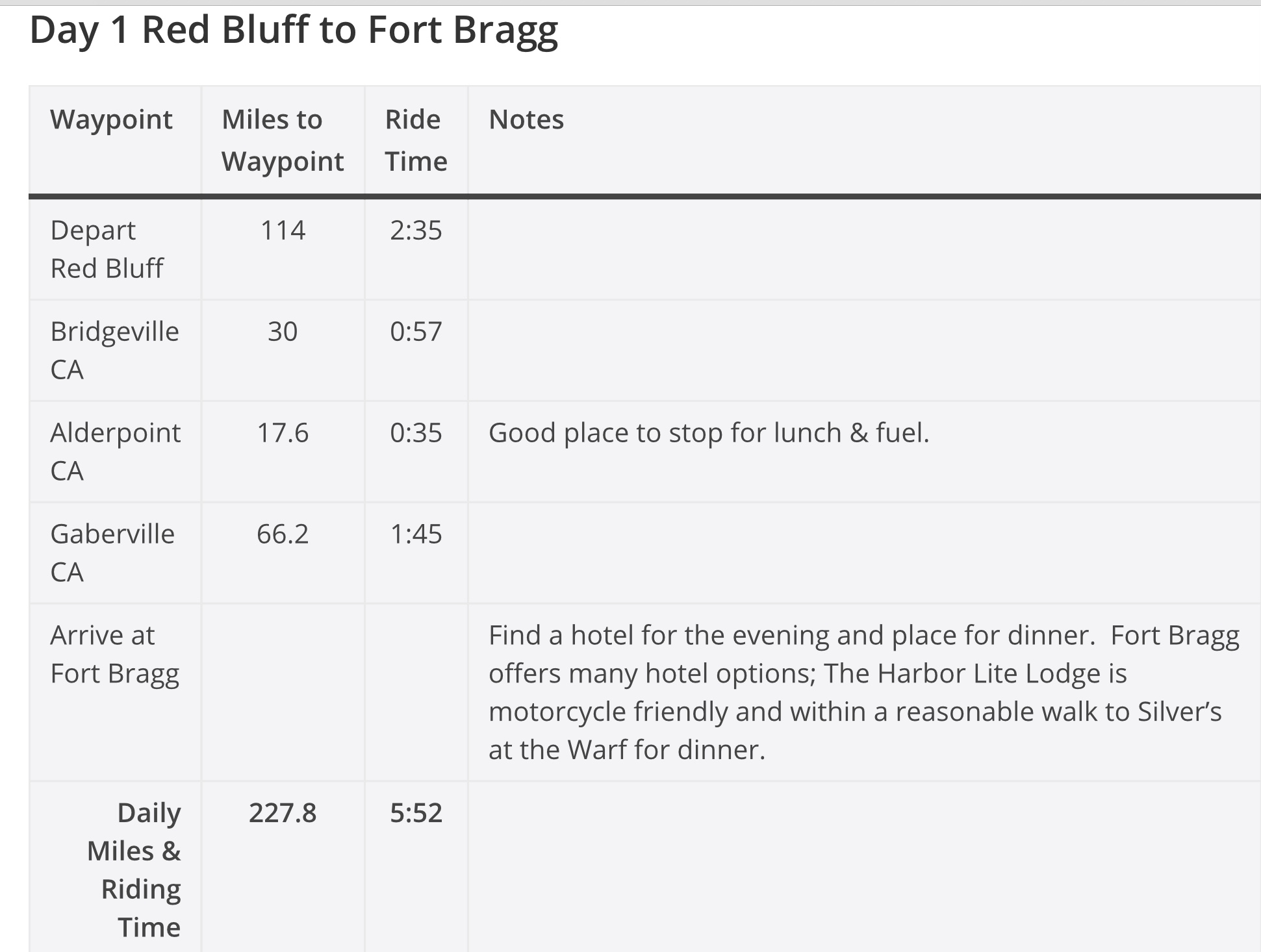Click the 'Good place to stop for lunch & fuel' note

709,433
